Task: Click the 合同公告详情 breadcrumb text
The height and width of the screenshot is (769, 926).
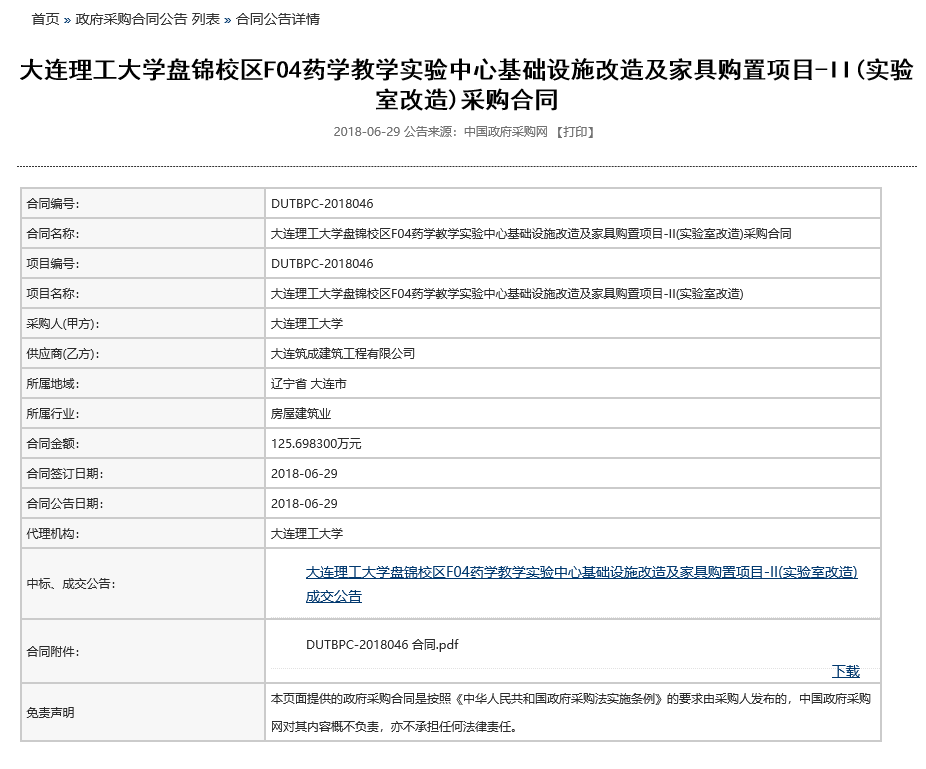Action: (278, 19)
